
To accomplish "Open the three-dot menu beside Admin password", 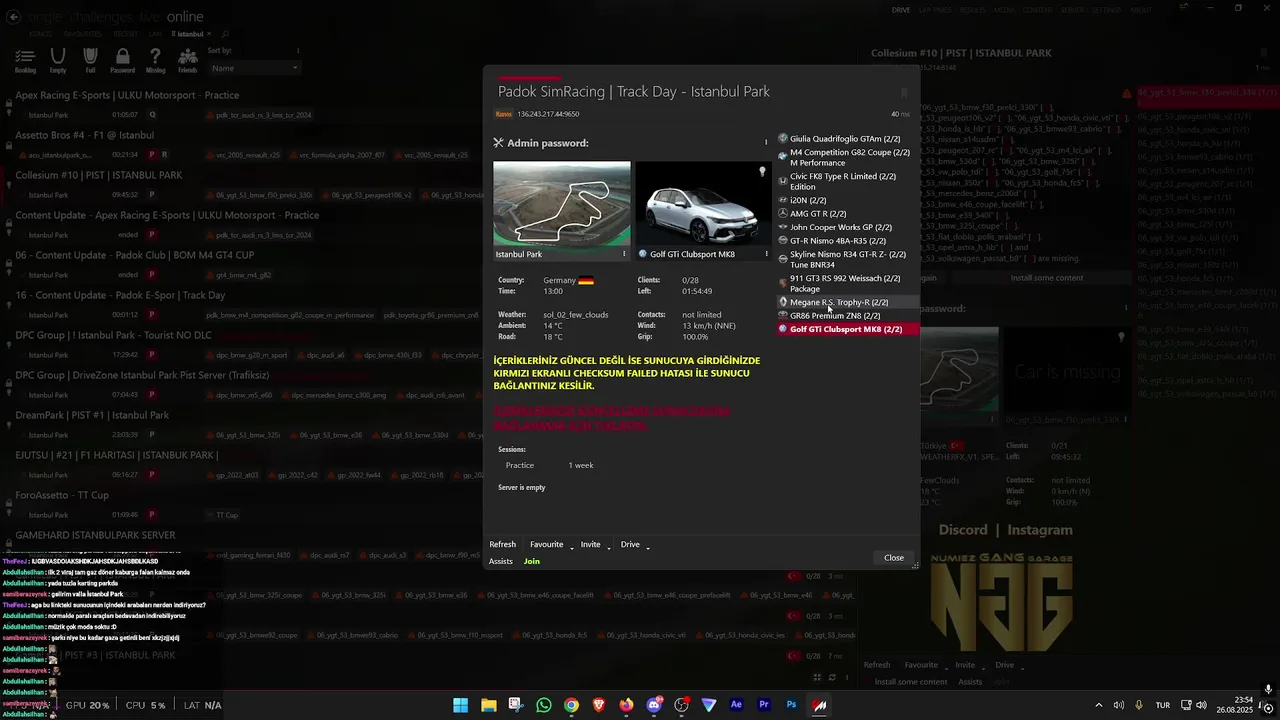I will pyautogui.click(x=766, y=143).
